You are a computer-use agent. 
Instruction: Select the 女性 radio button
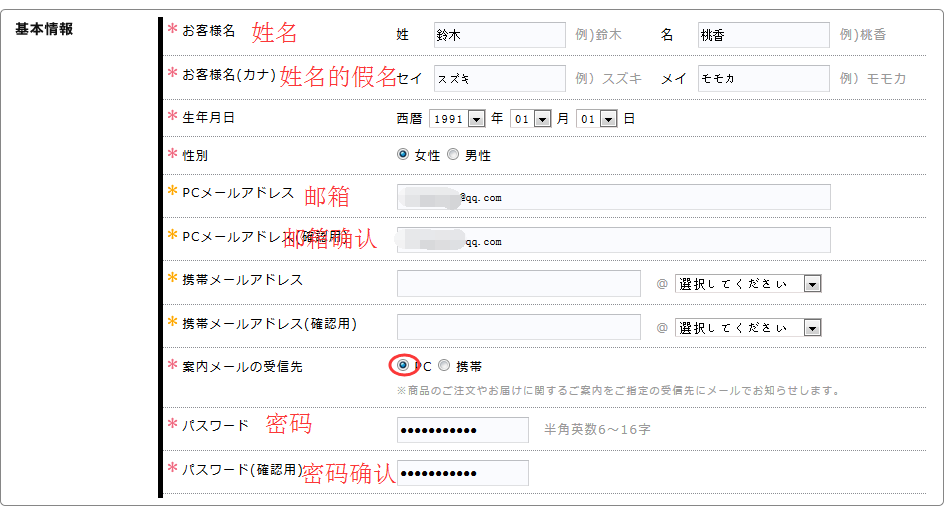[x=403, y=155]
